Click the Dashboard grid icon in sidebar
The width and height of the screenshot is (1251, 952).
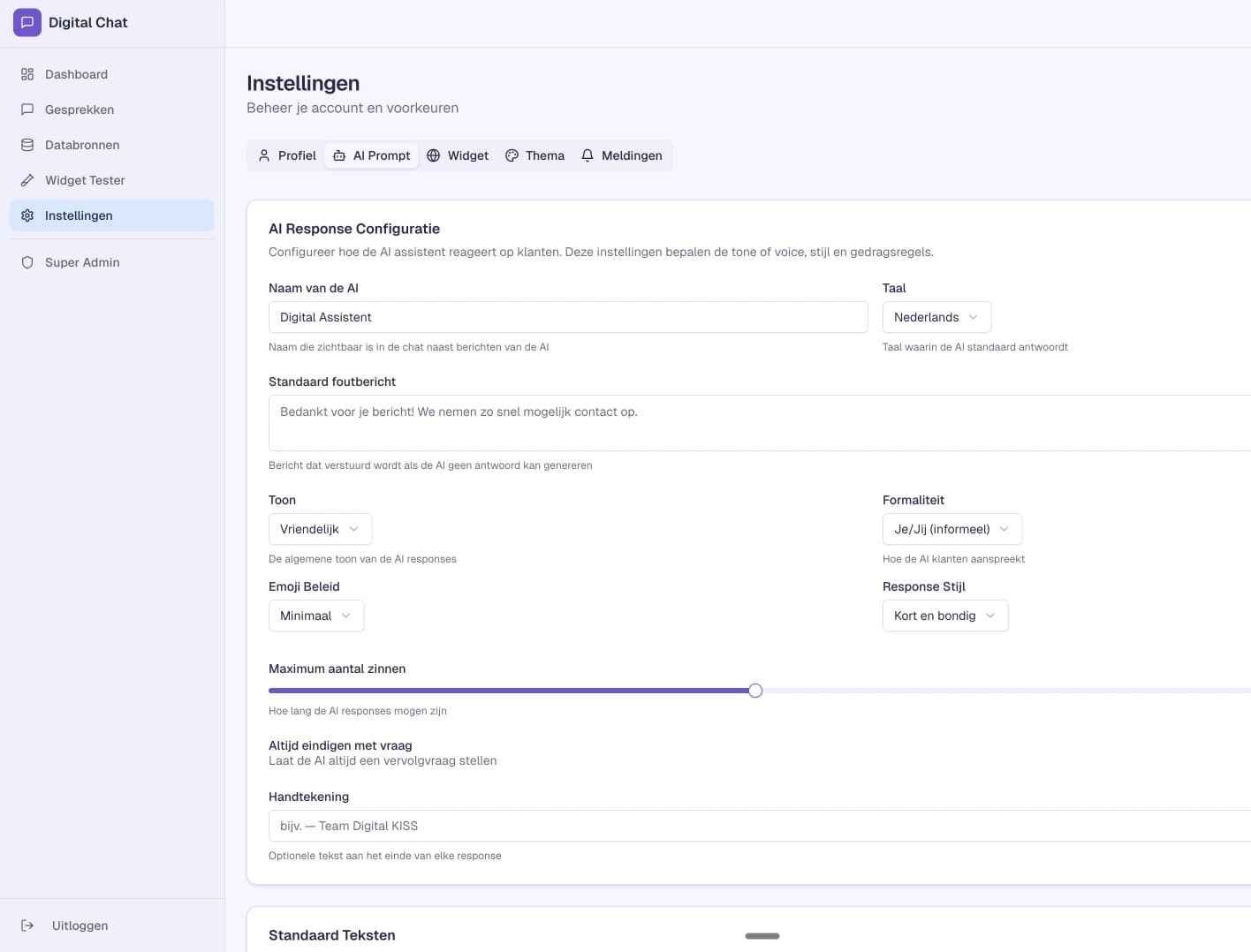(x=27, y=74)
